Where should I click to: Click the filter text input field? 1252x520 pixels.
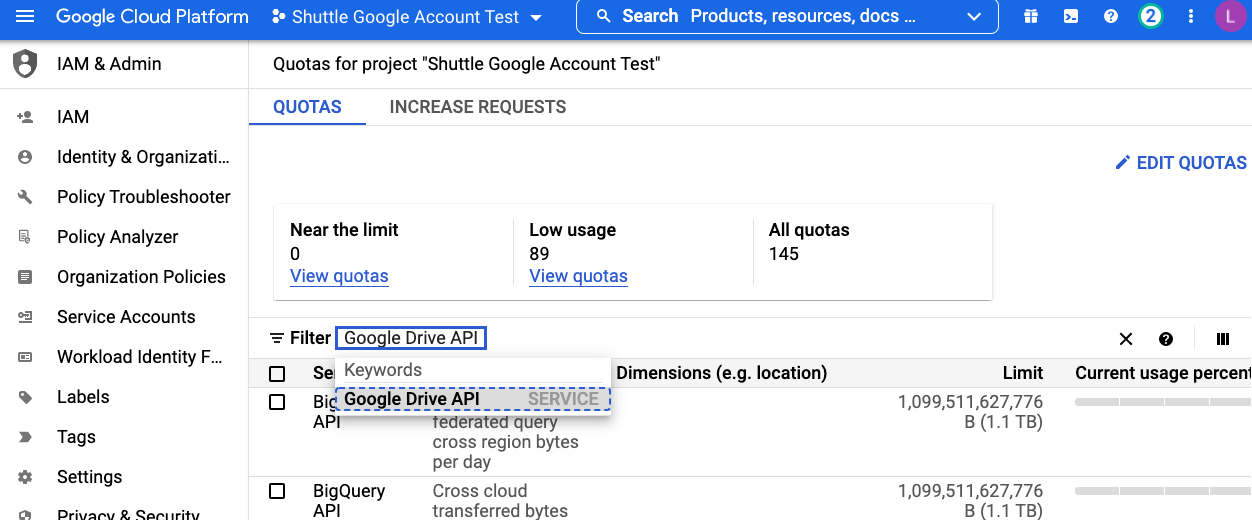coord(411,338)
